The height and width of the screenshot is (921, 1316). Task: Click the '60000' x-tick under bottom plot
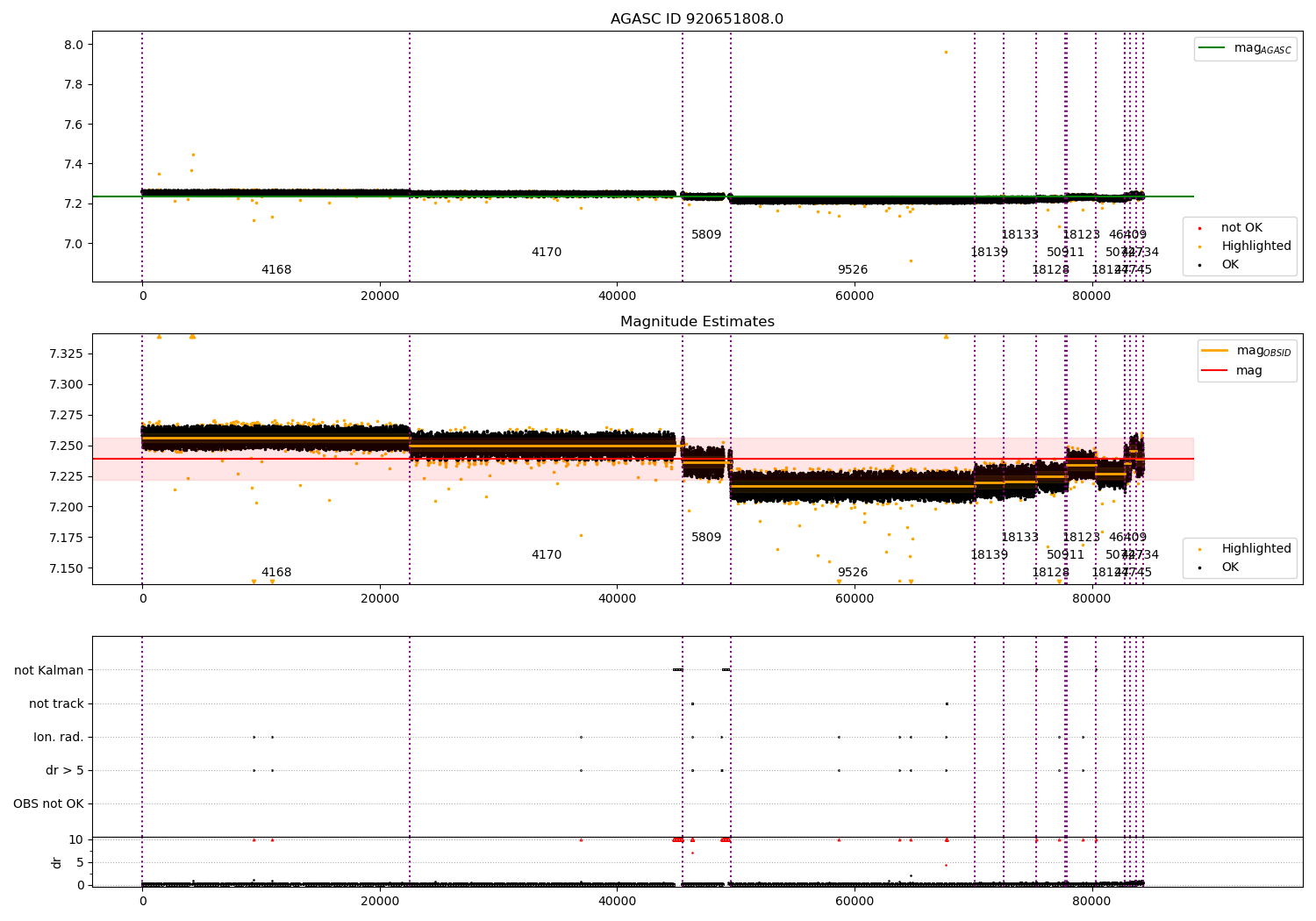[x=855, y=902]
